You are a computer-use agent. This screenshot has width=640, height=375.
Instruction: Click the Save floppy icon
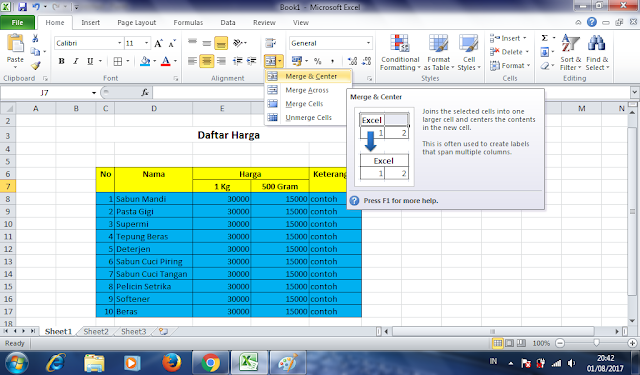22,7
